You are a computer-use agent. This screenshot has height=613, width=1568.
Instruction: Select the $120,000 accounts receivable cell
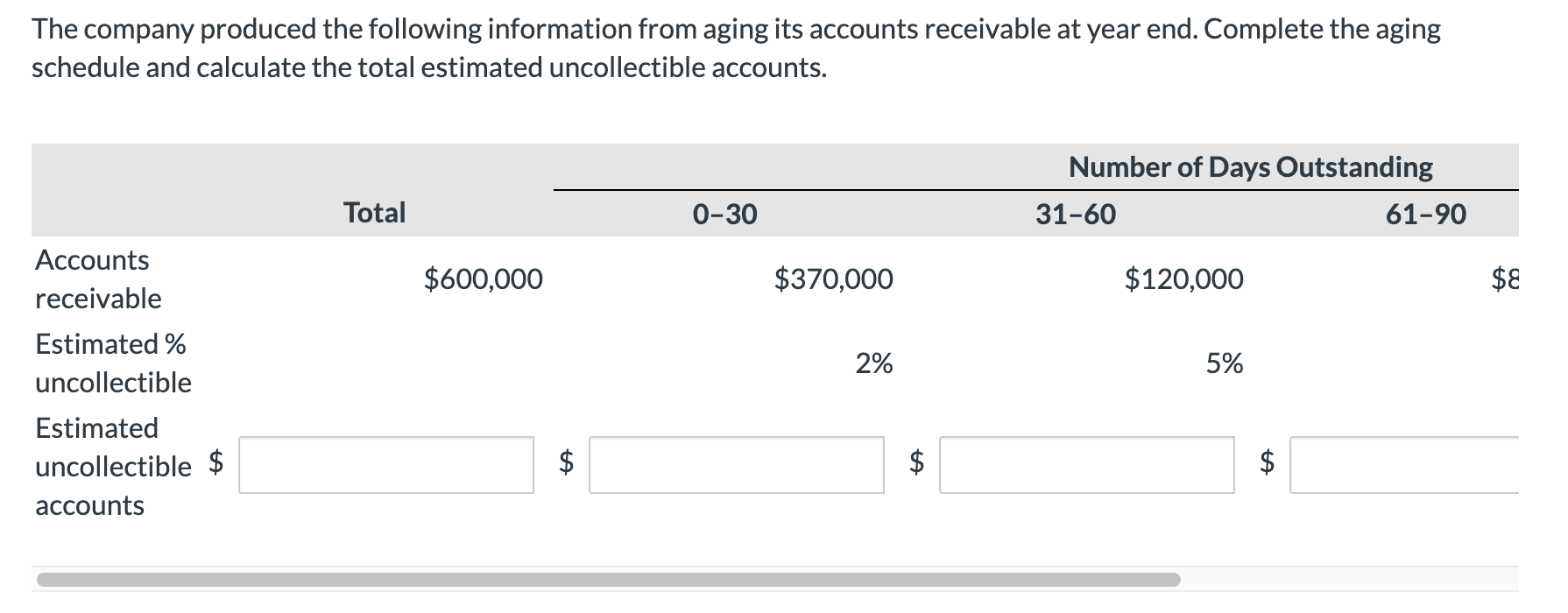[1184, 279]
